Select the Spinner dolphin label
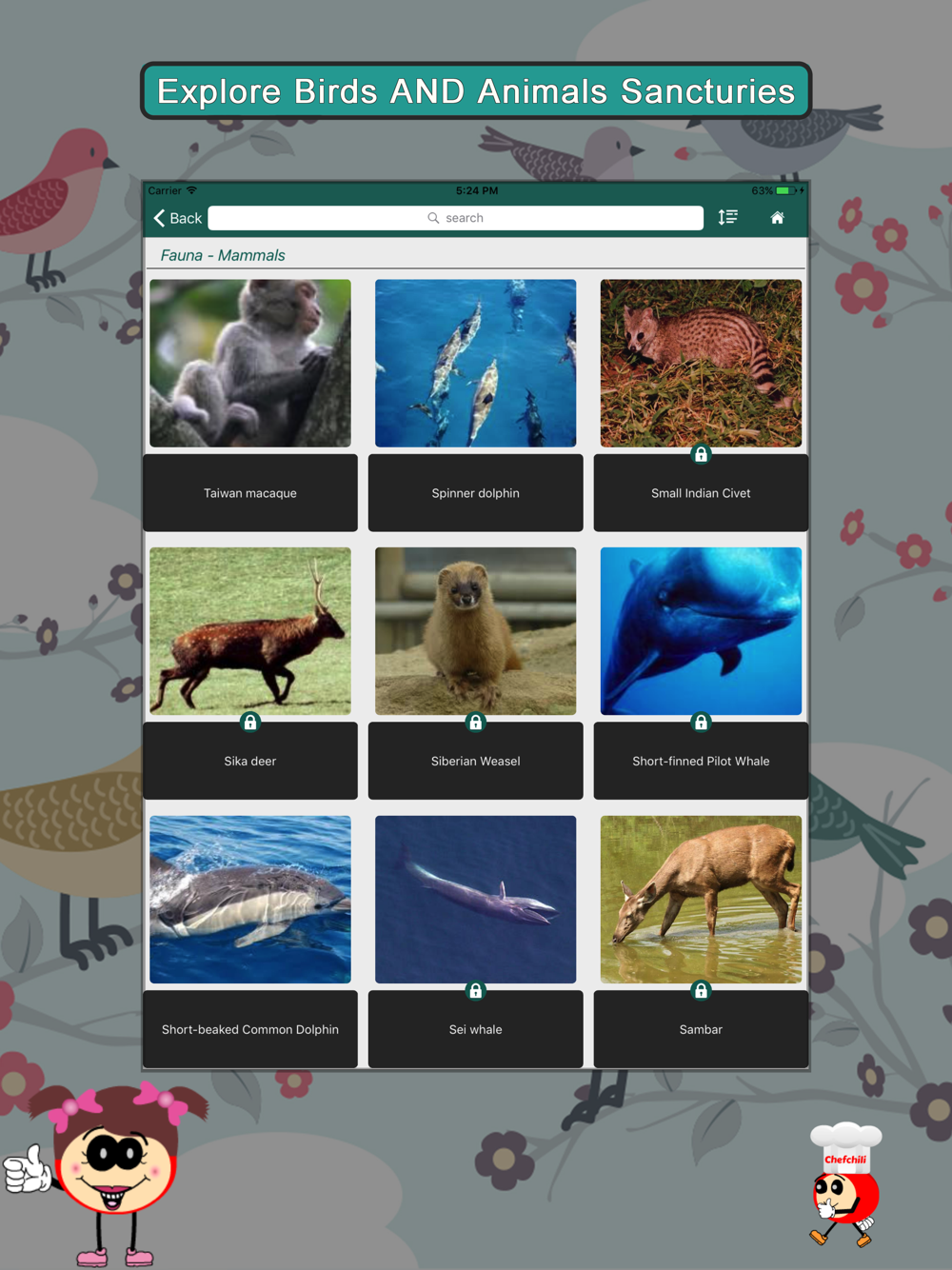 (x=476, y=493)
